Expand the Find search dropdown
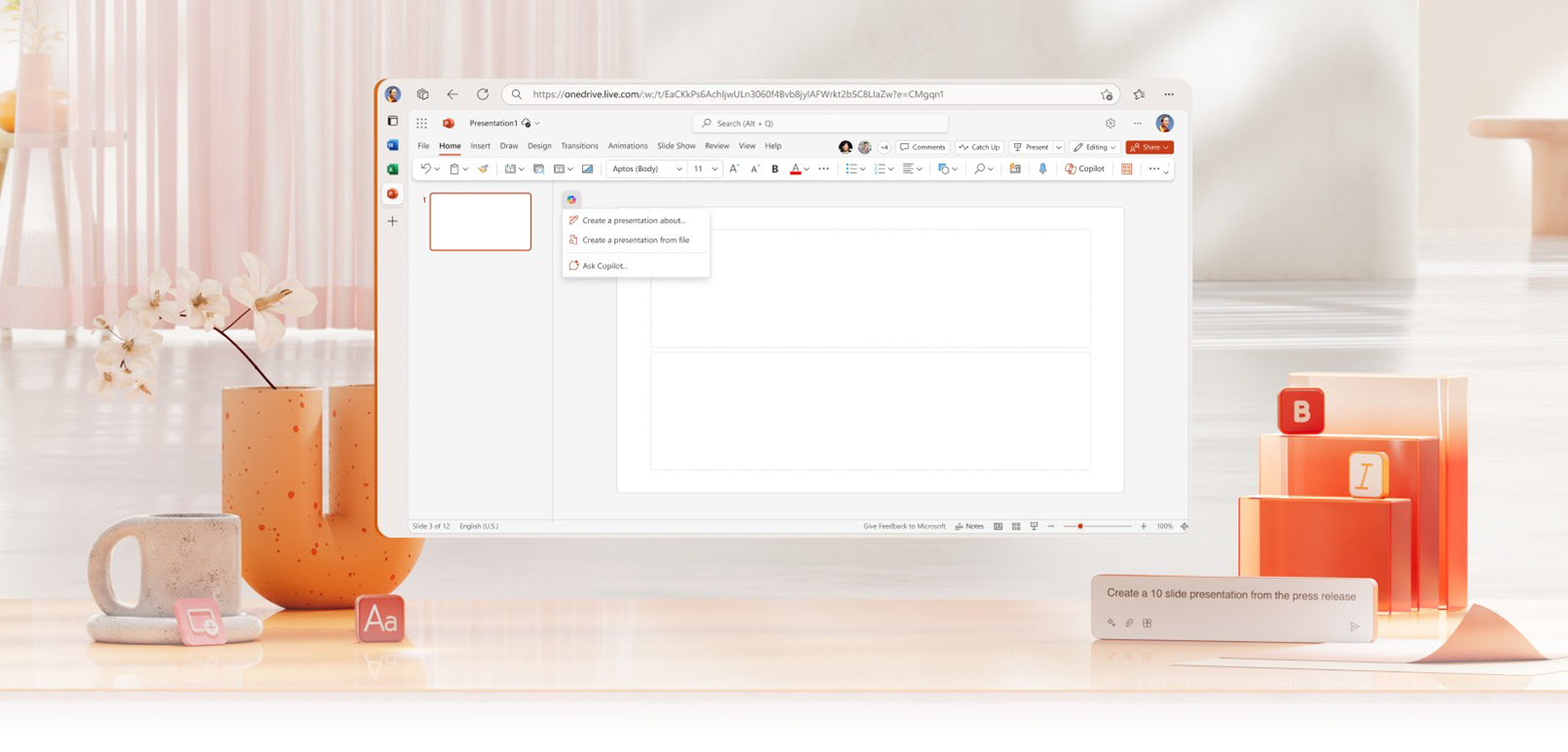 [991, 169]
